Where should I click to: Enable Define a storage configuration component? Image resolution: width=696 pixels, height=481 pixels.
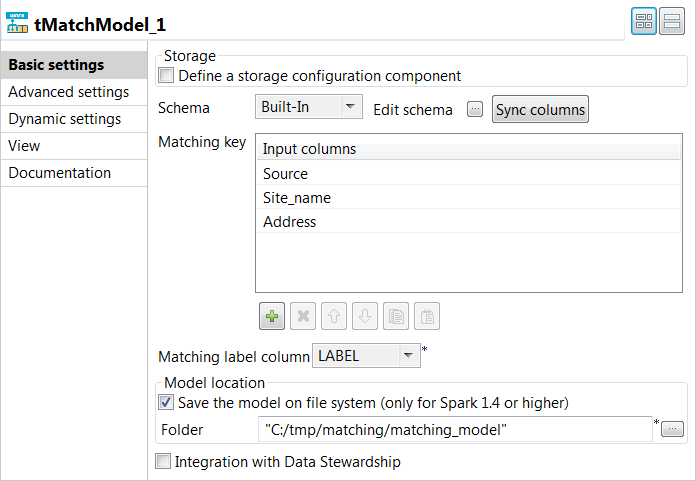click(167, 75)
